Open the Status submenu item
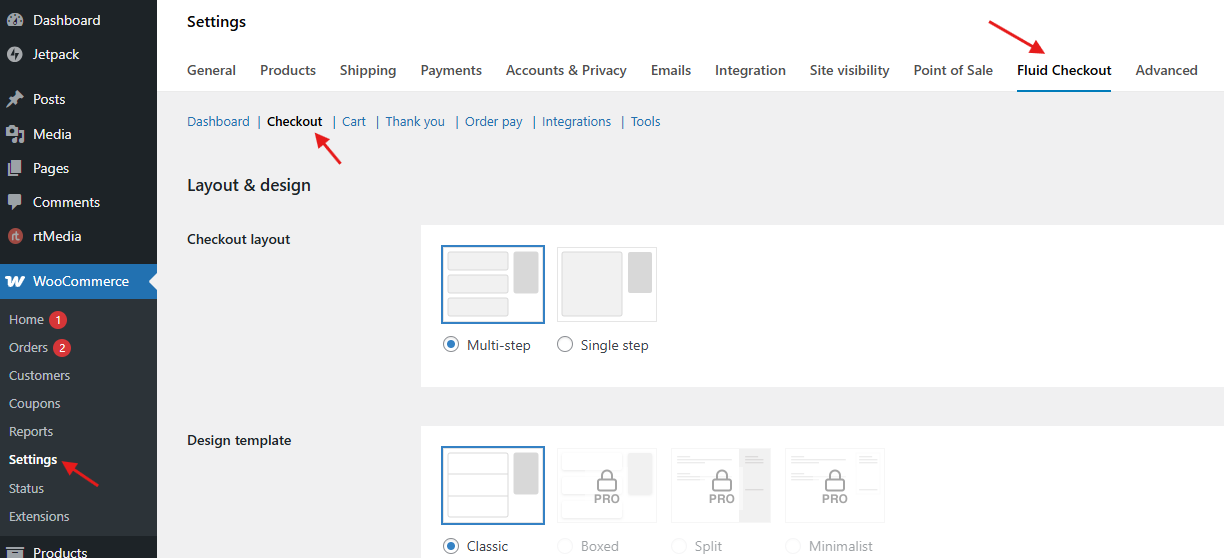The height and width of the screenshot is (558, 1224). (x=27, y=489)
